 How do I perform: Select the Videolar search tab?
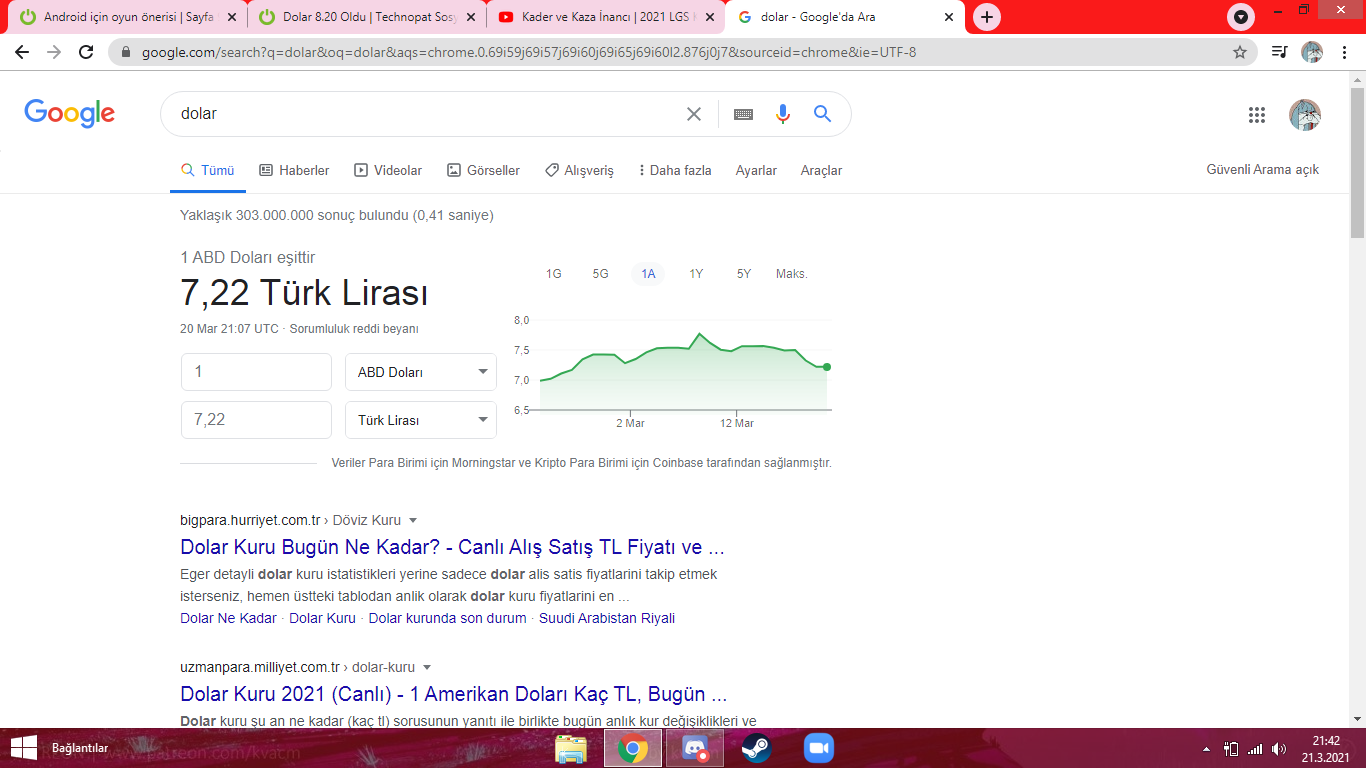[x=388, y=171]
